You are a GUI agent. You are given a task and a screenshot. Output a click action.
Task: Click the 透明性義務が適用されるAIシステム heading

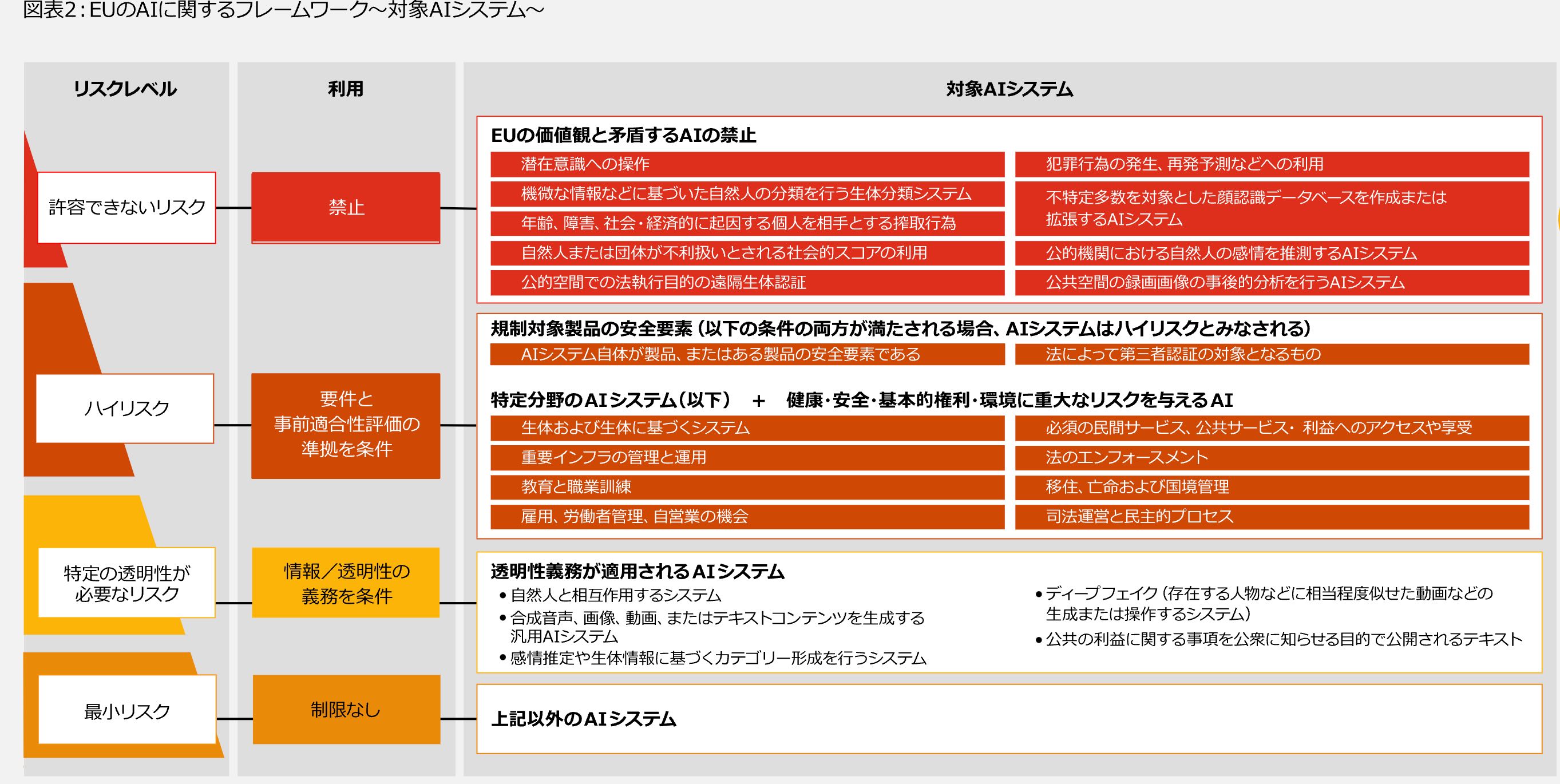tap(638, 572)
